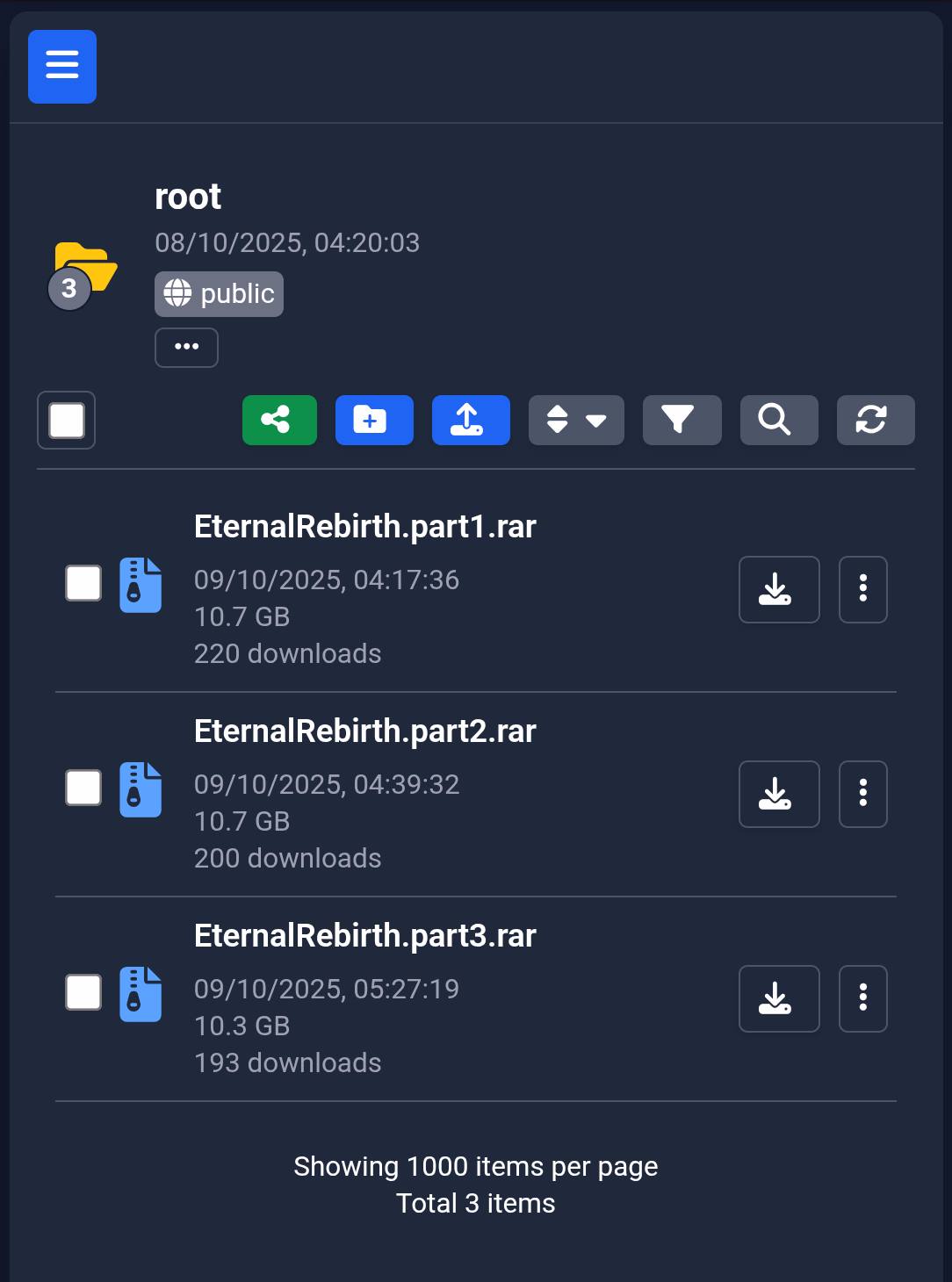The width and height of the screenshot is (952, 1282).
Task: Download EternalRebirth.part3.rar
Action: coord(779,998)
